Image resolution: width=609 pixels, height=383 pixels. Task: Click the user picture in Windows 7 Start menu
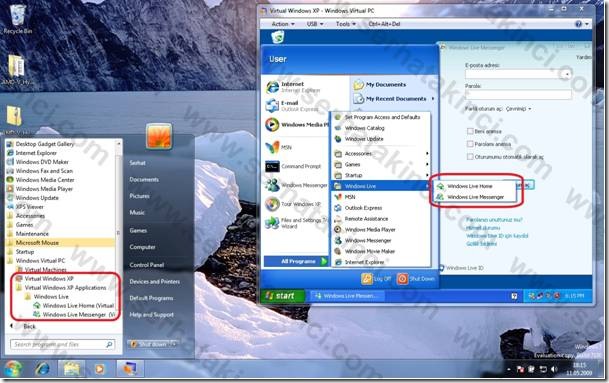pos(159,136)
